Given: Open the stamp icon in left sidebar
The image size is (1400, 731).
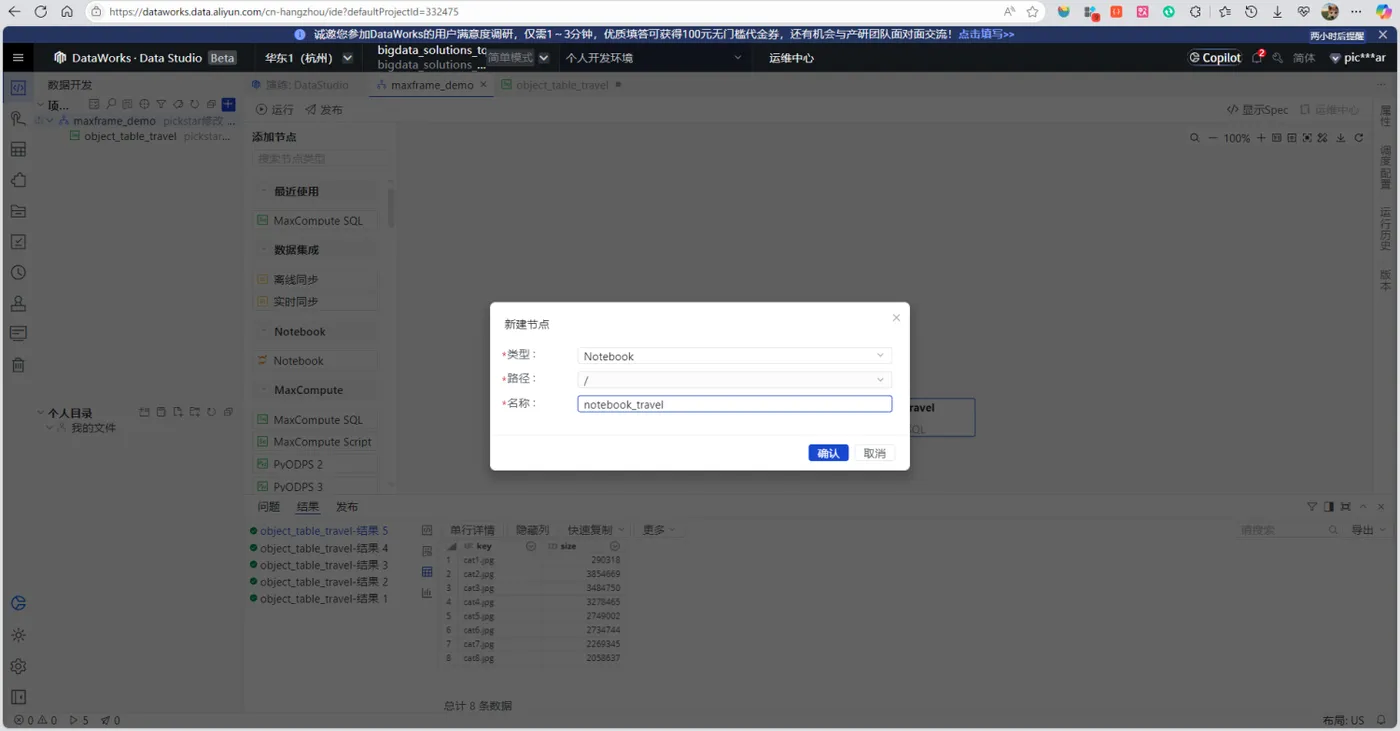Looking at the screenshot, I should click(x=18, y=303).
